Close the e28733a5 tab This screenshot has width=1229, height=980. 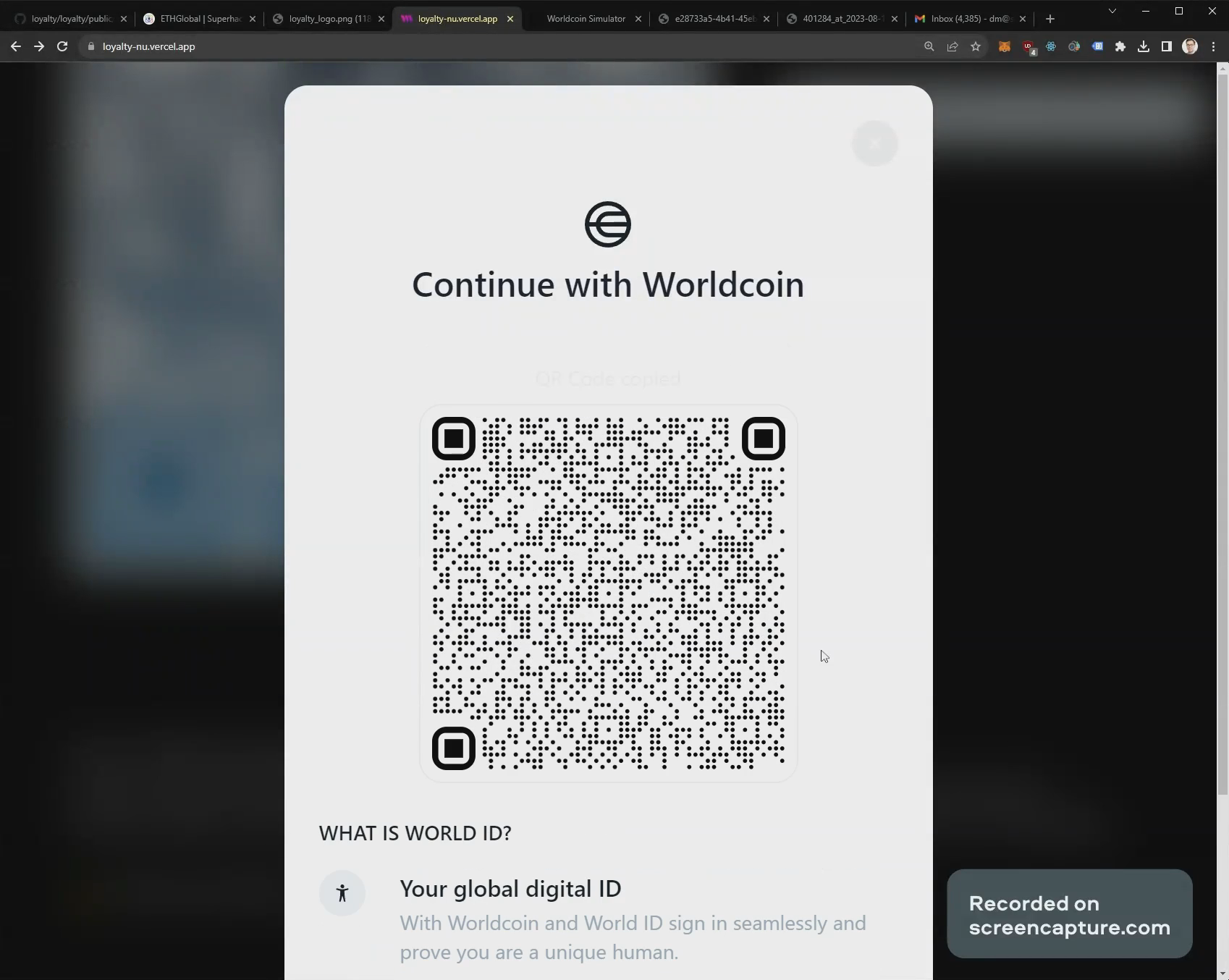(766, 19)
